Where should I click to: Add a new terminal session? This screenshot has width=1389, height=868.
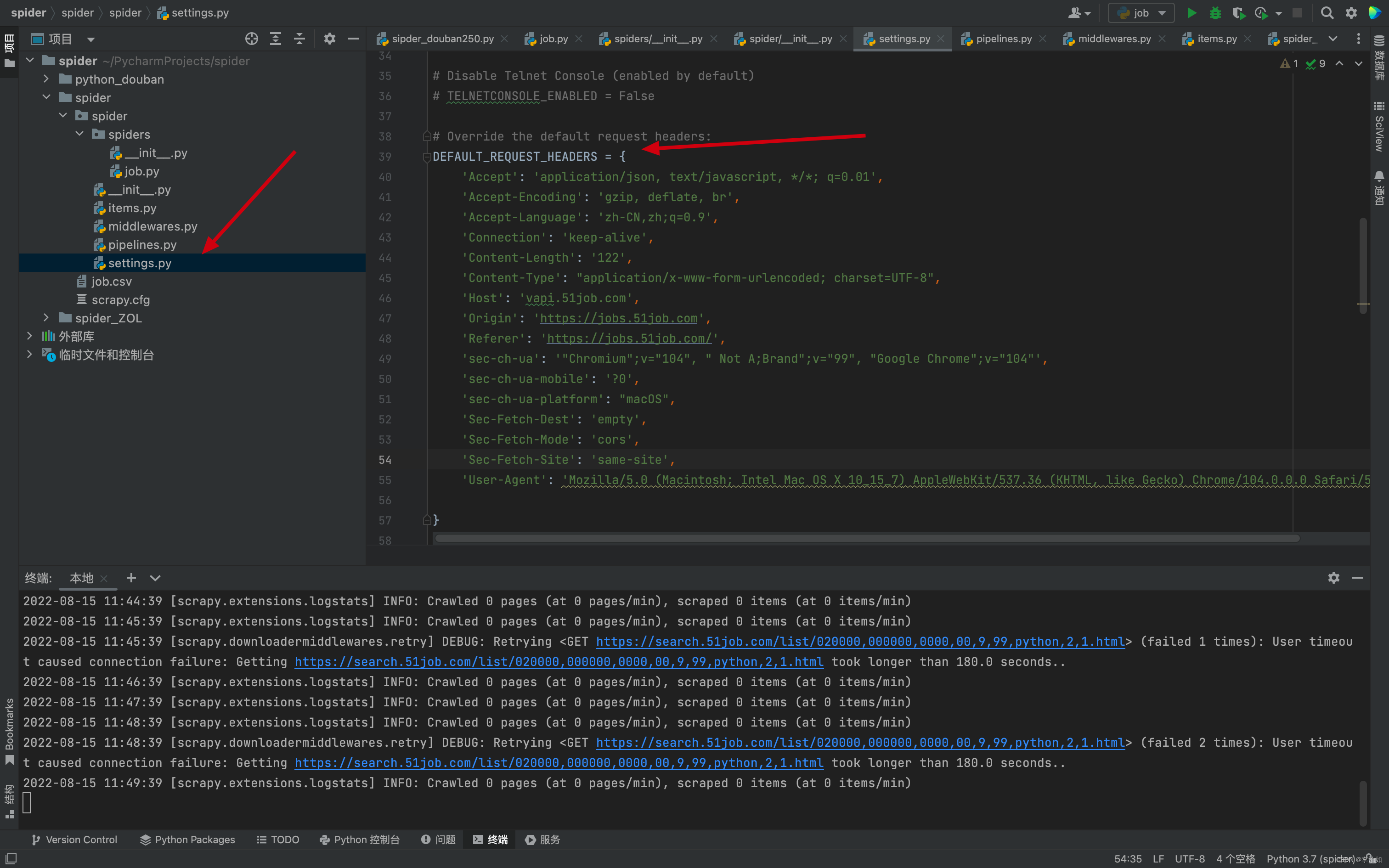coord(131,578)
